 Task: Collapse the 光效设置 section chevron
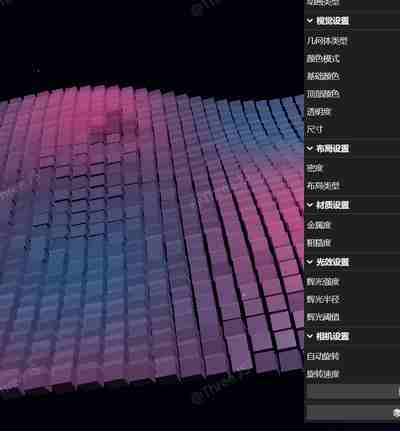[x=310, y=262]
